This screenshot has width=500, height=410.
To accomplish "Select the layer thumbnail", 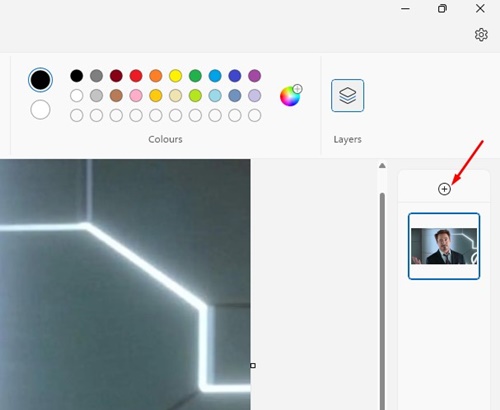I will click(x=444, y=246).
